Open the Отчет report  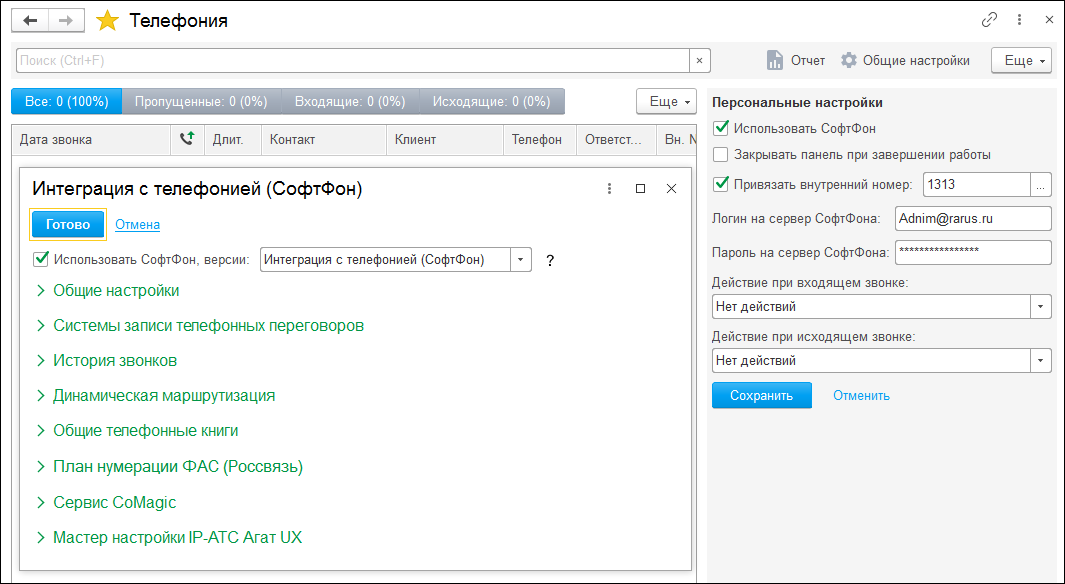tap(796, 61)
